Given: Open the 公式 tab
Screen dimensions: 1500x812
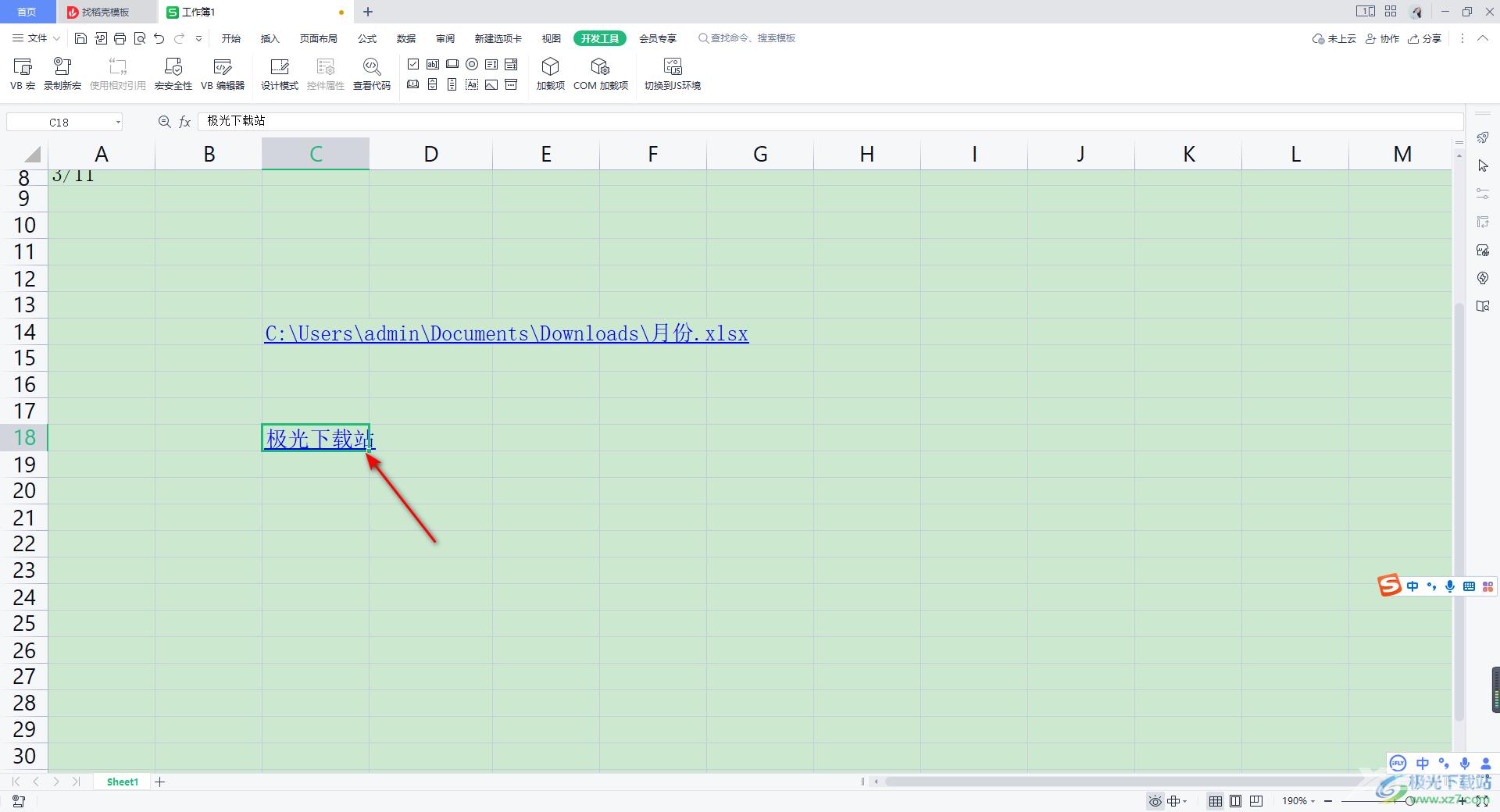Looking at the screenshot, I should tap(367, 38).
